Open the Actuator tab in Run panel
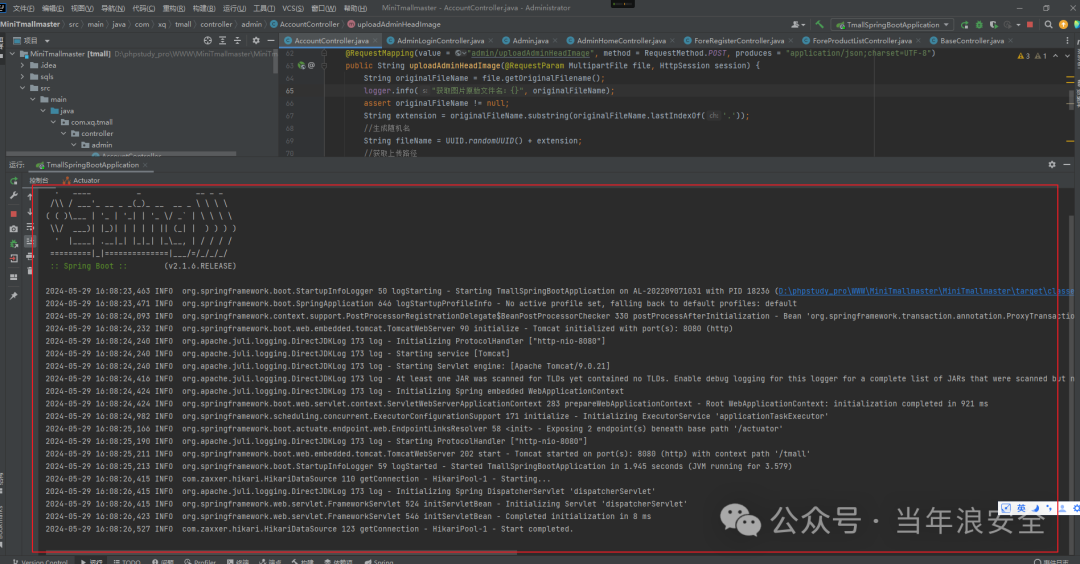This screenshot has height=564, width=1080. 81,180
